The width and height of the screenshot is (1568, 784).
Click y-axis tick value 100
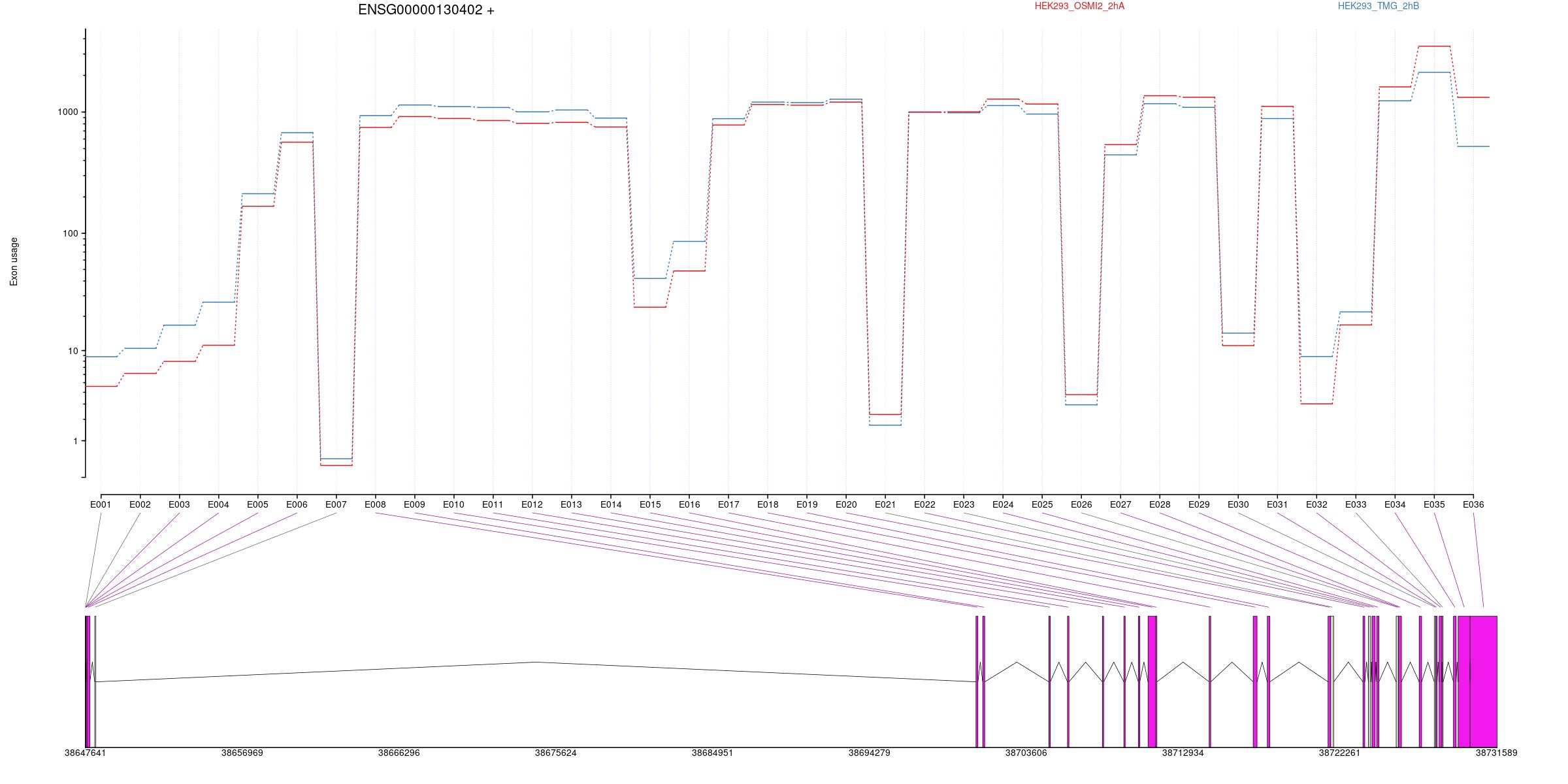(x=71, y=233)
